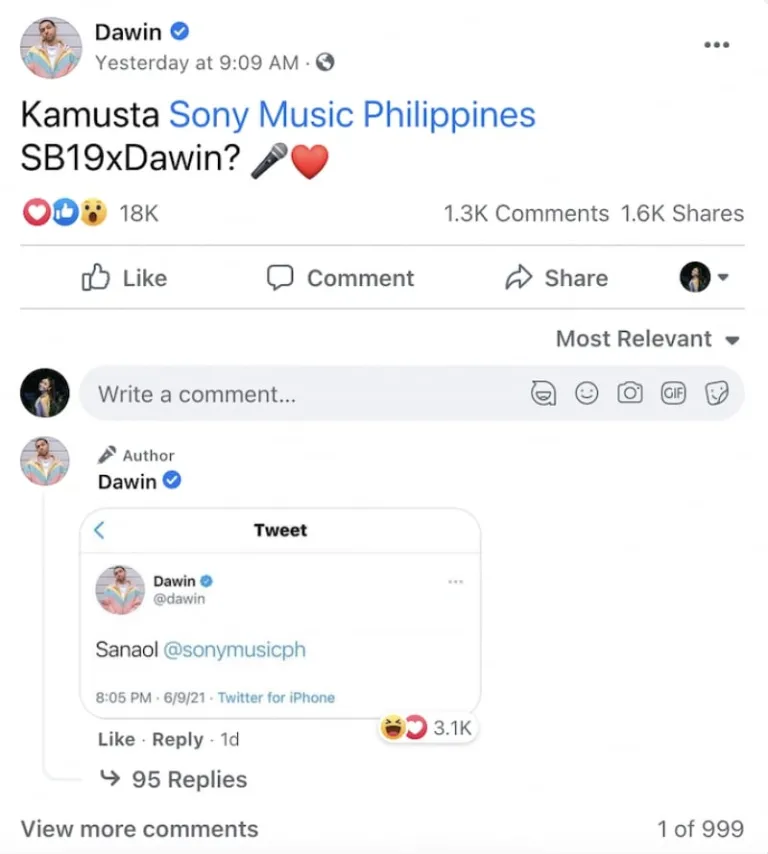The width and height of the screenshot is (768, 854).
Task: Open the three-dot post options menu
Action: coord(716,45)
